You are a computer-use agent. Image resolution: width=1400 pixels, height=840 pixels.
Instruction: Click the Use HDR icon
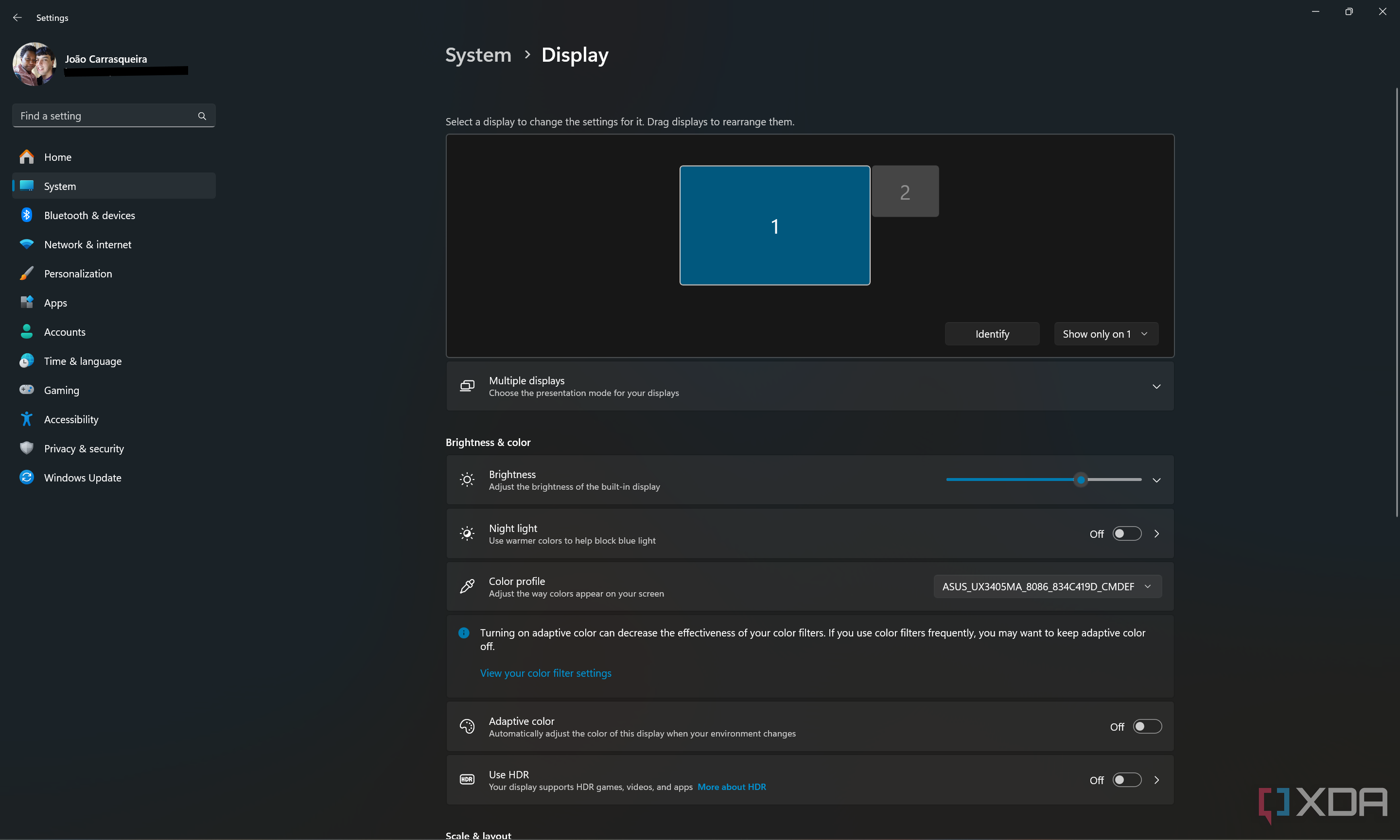(x=466, y=779)
